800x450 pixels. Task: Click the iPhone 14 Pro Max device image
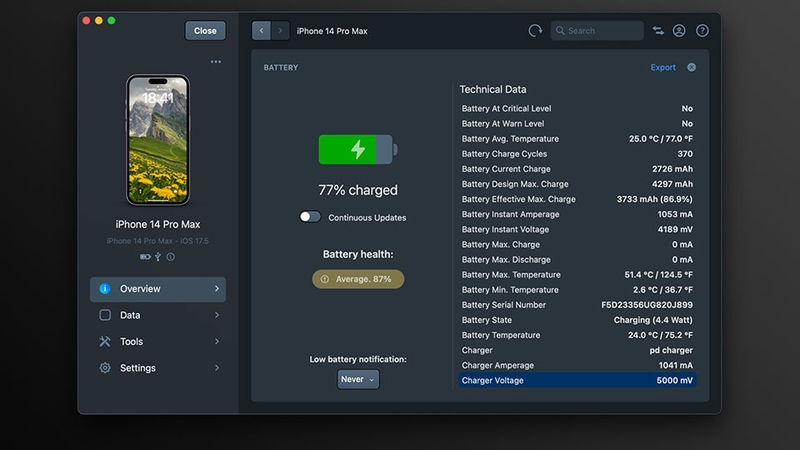(x=158, y=140)
